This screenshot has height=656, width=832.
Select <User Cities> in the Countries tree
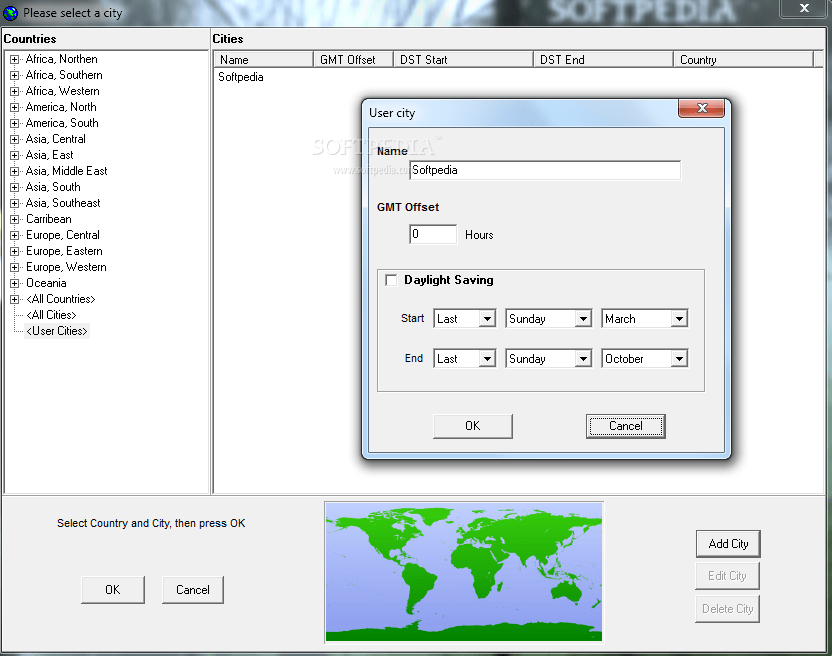pyautogui.click(x=56, y=331)
